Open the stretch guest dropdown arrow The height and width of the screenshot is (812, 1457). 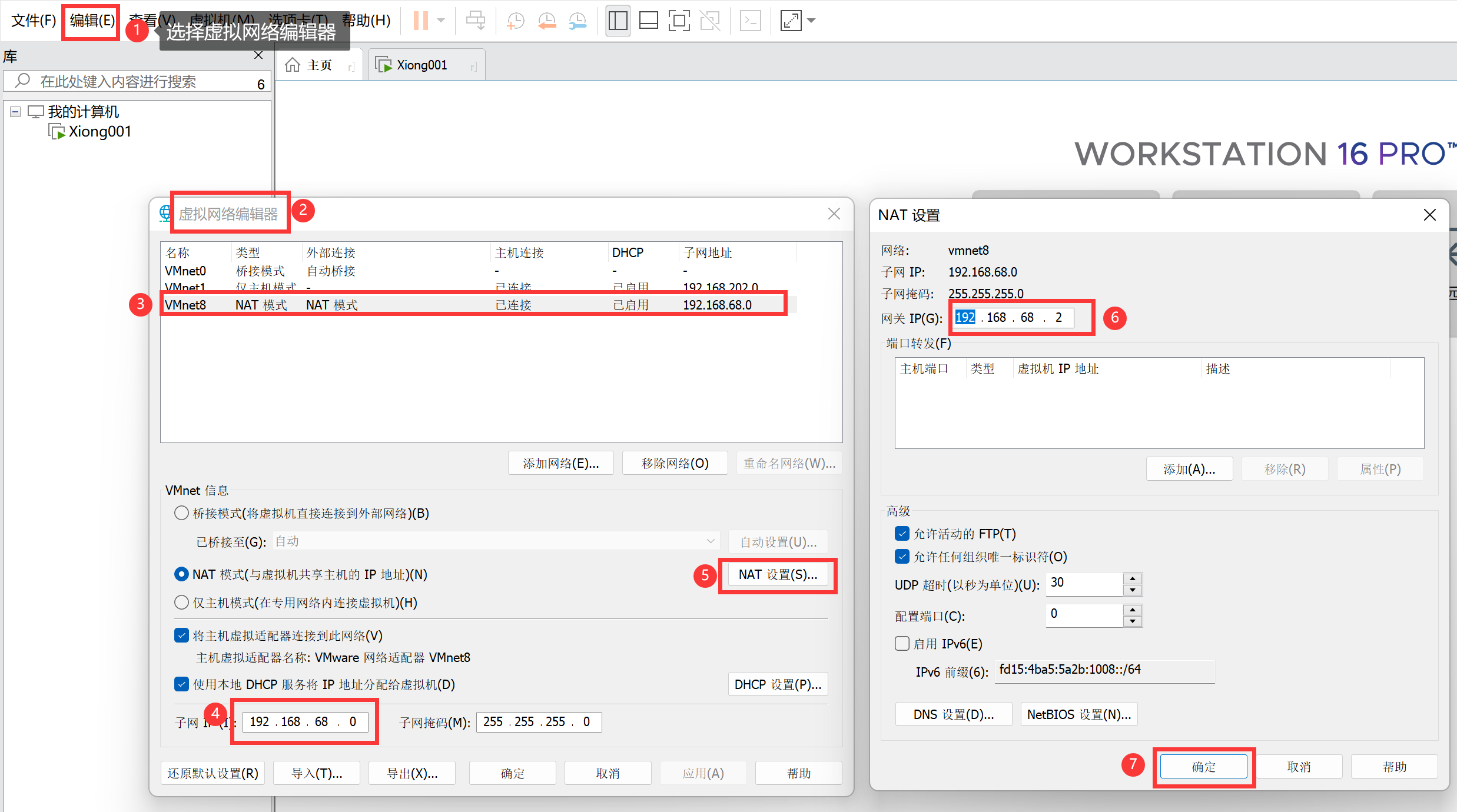tap(811, 21)
